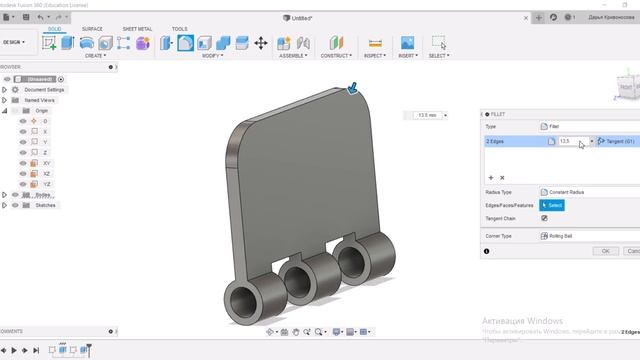Open the Corner Type Rolling Ball dropdown
Image resolution: width=640 pixels, height=360 pixels.
589,236
